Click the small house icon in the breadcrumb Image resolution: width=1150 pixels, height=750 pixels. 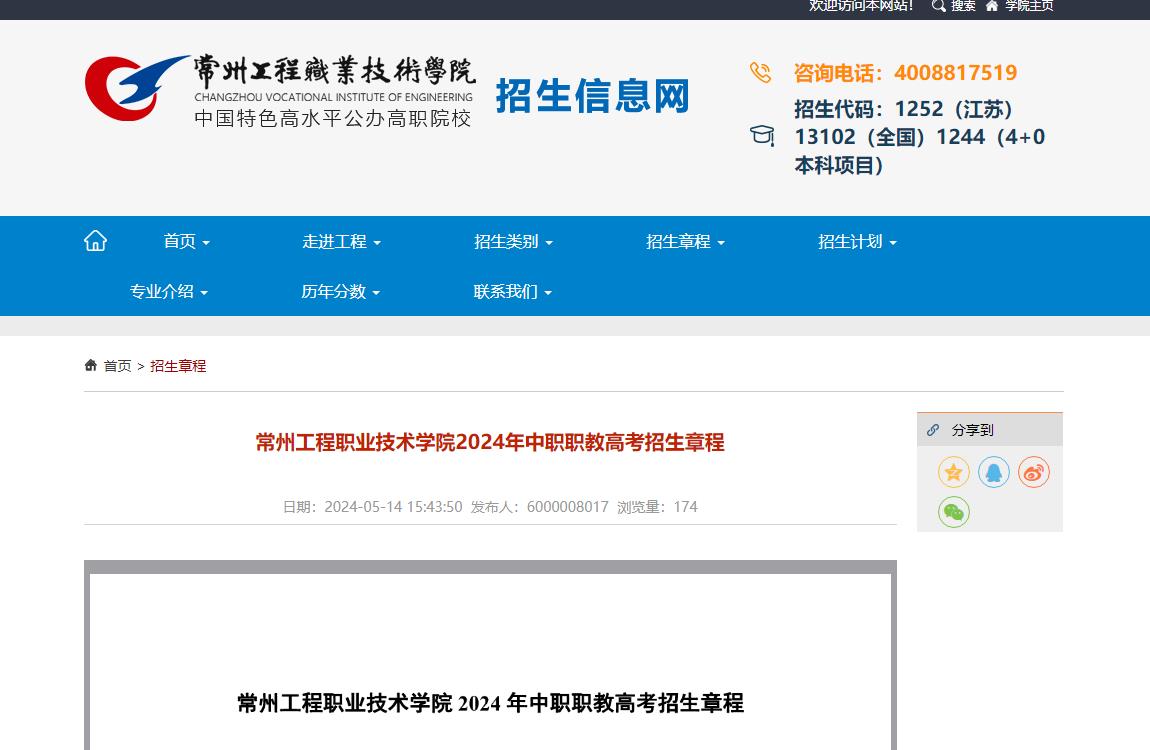pyautogui.click(x=91, y=365)
